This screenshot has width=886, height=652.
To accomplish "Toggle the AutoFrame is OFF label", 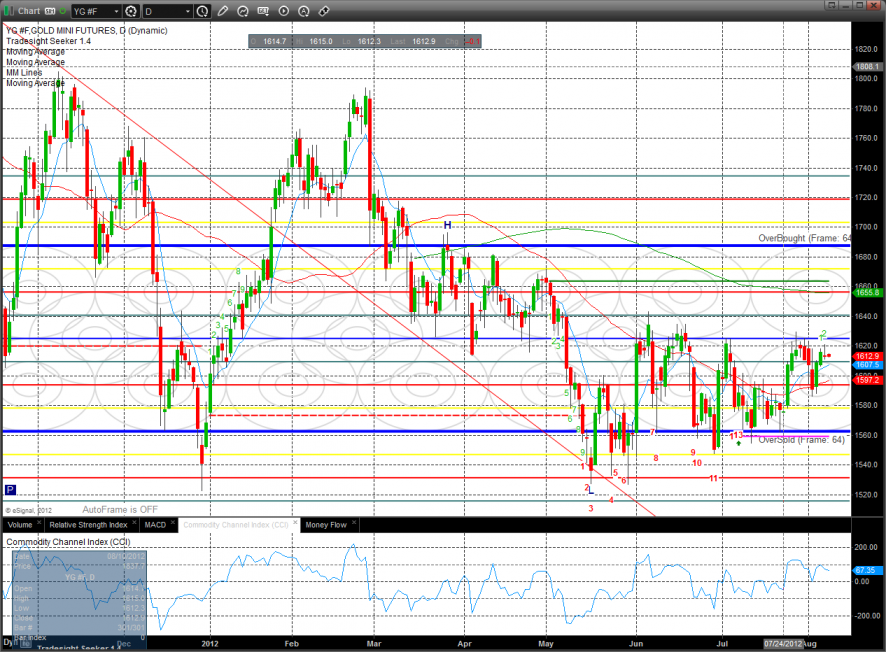I will tap(122, 509).
